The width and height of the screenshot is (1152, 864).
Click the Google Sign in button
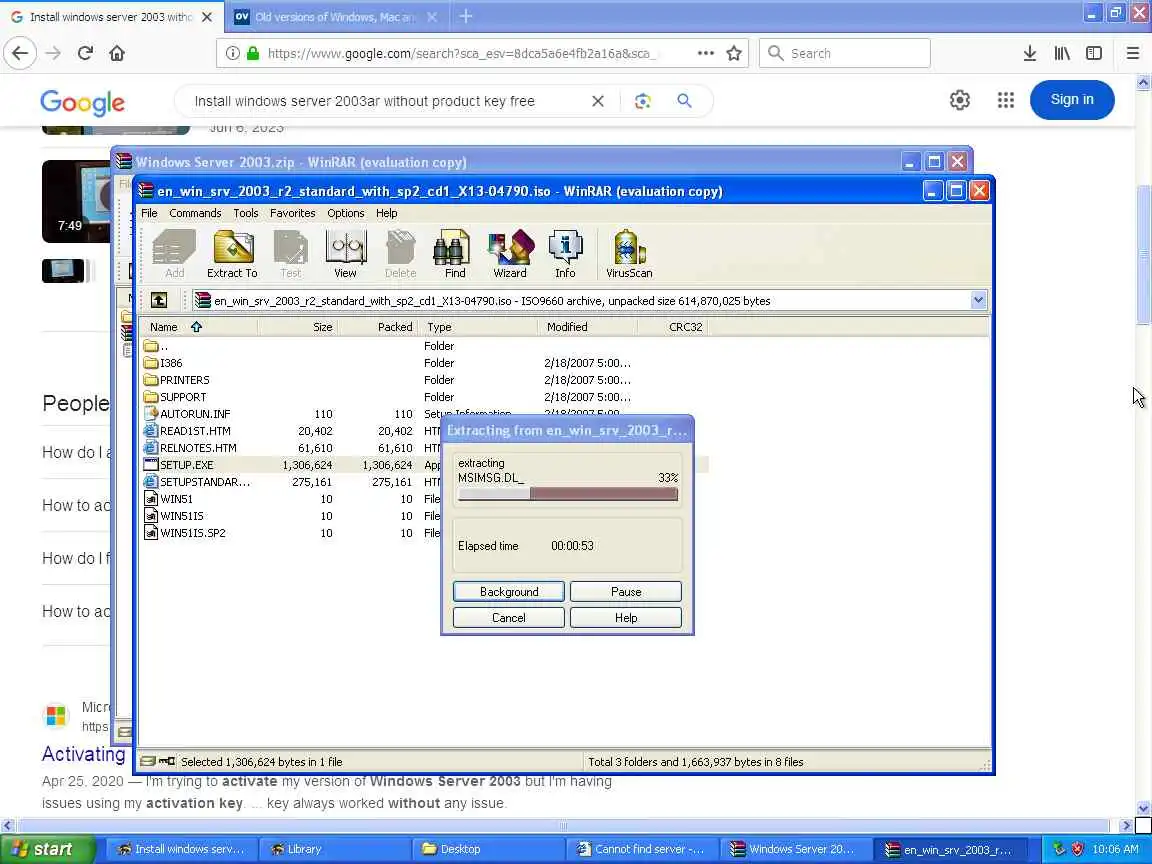pyautogui.click(x=1072, y=99)
